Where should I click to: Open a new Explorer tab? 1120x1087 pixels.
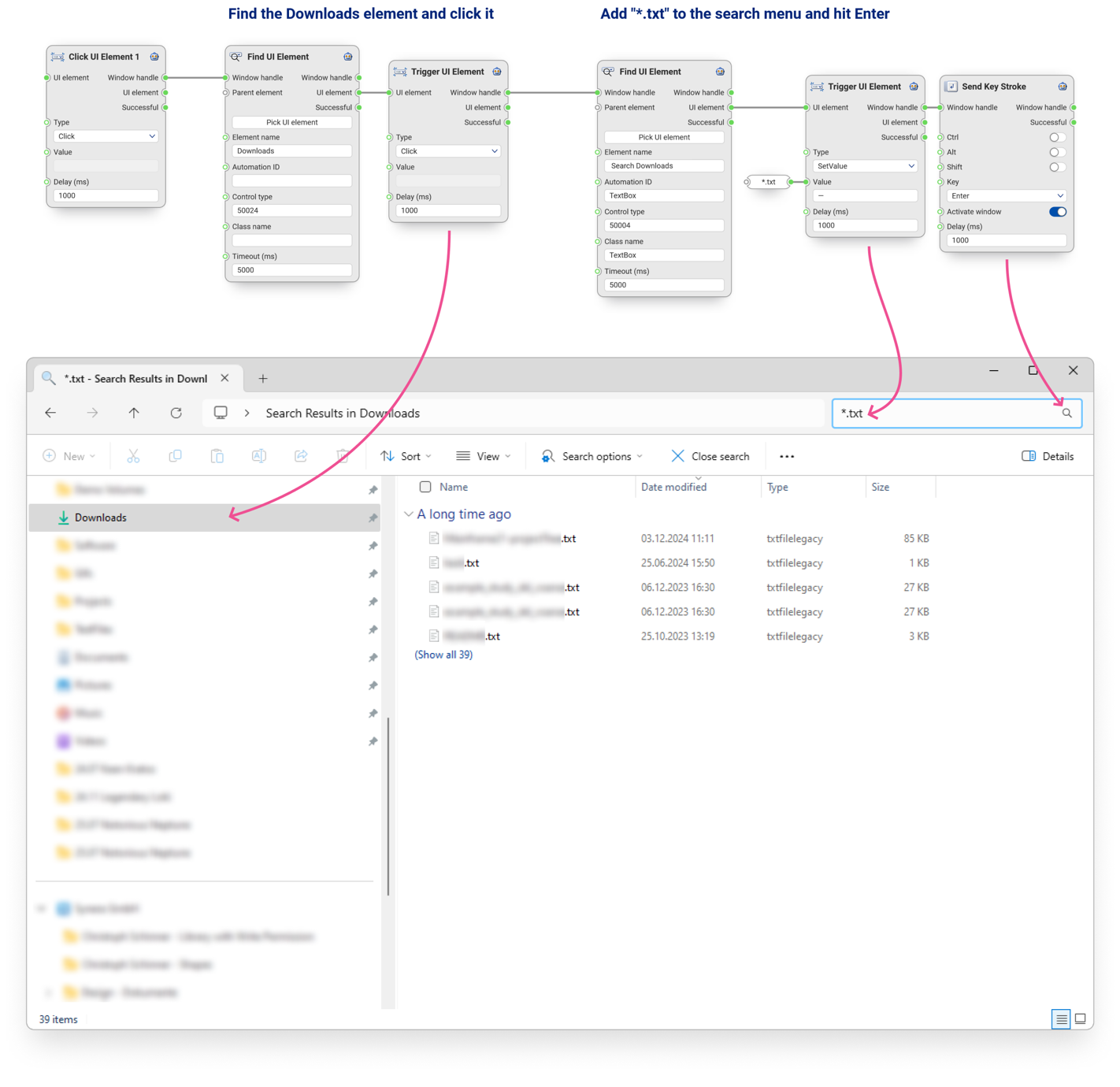263,379
